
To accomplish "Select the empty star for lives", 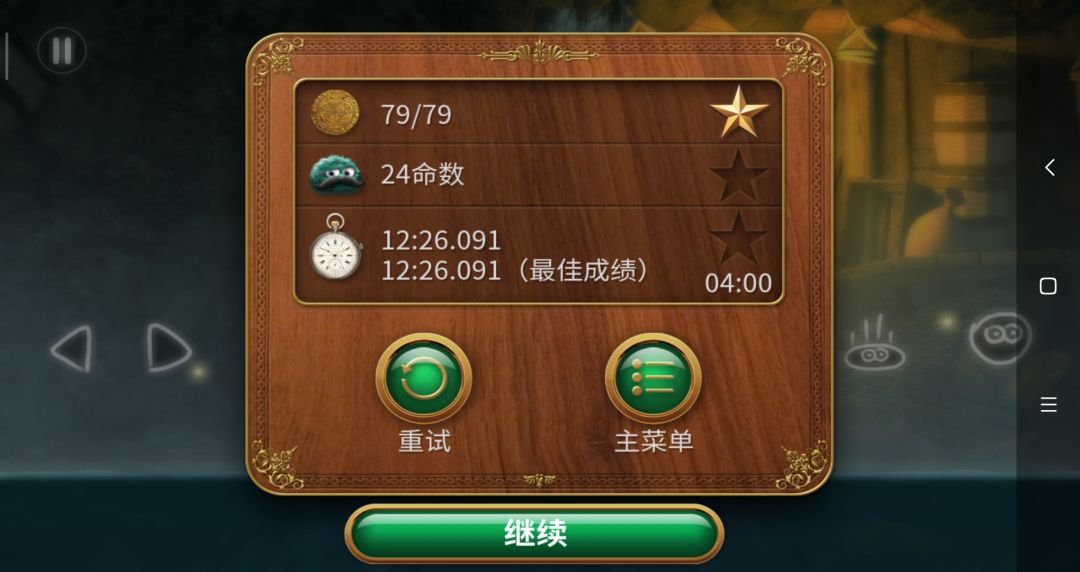I will (x=738, y=175).
